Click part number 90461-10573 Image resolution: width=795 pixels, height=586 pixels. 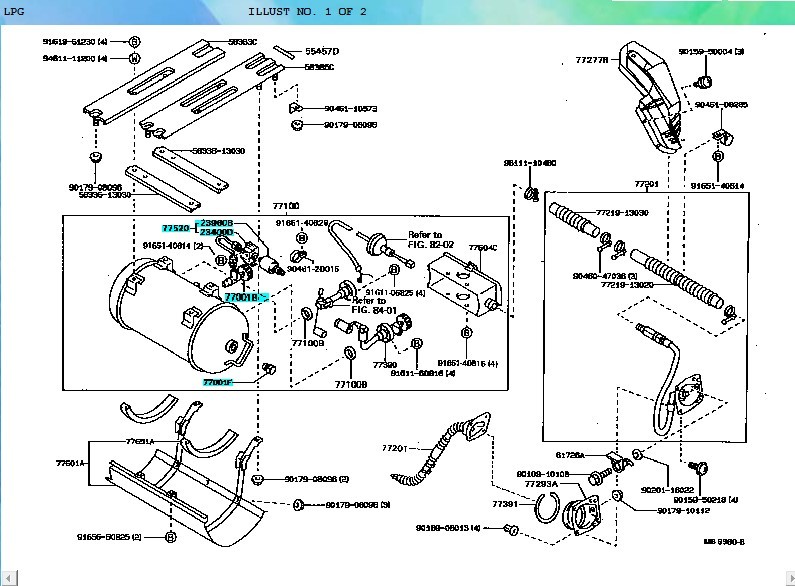point(350,108)
